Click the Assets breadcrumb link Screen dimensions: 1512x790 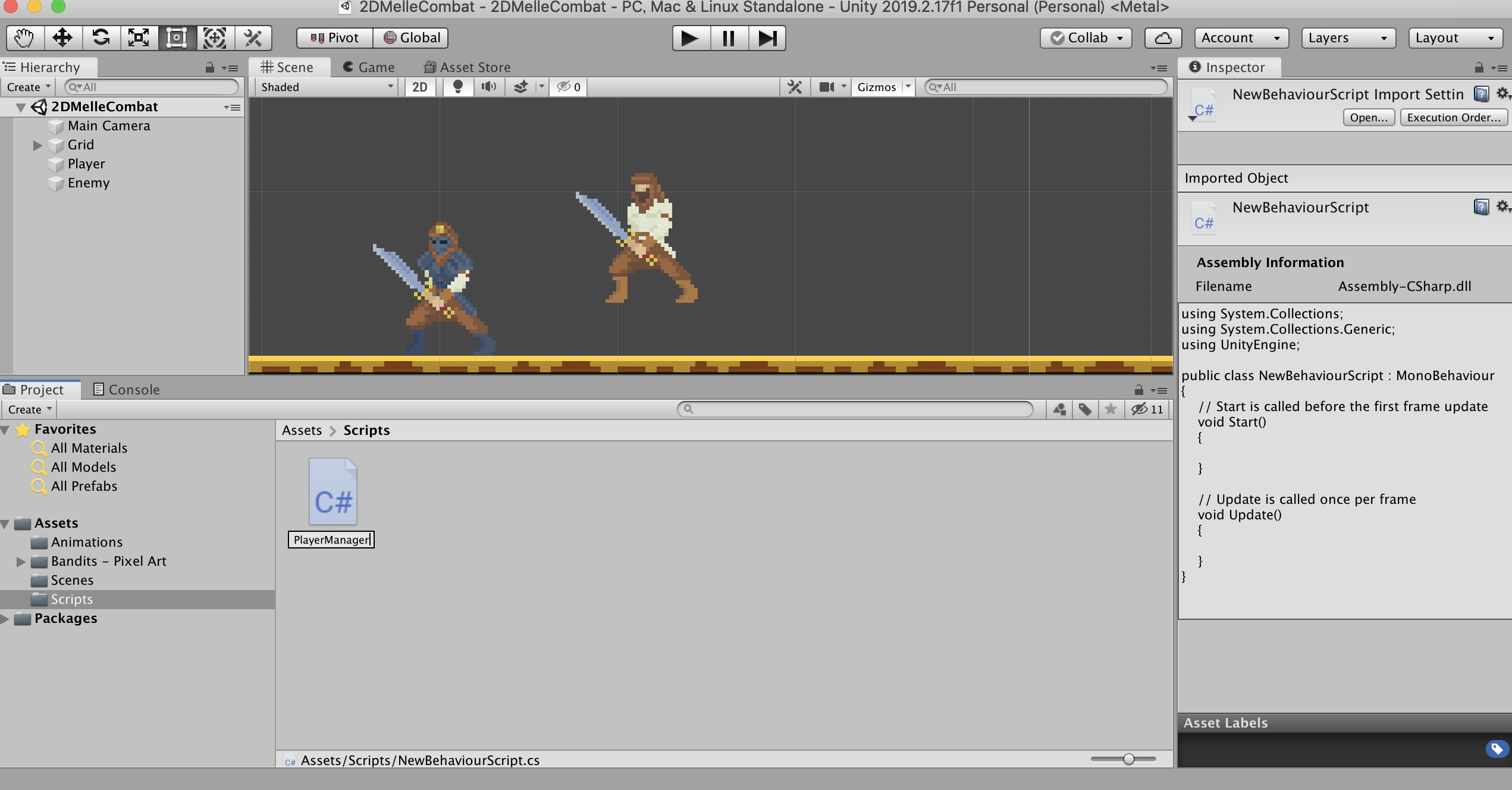pos(302,431)
